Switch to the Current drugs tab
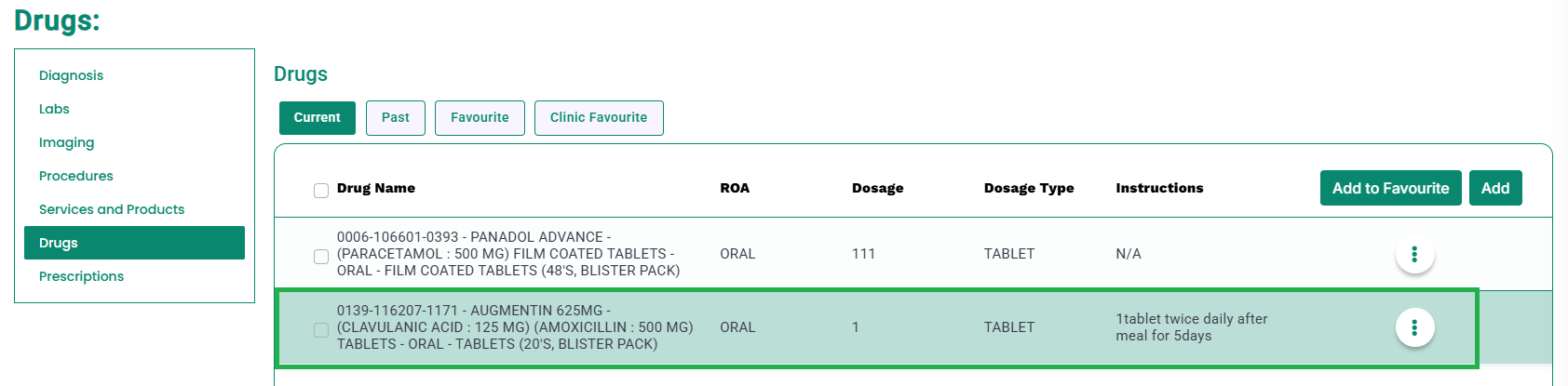1568x386 pixels. pyautogui.click(x=318, y=118)
